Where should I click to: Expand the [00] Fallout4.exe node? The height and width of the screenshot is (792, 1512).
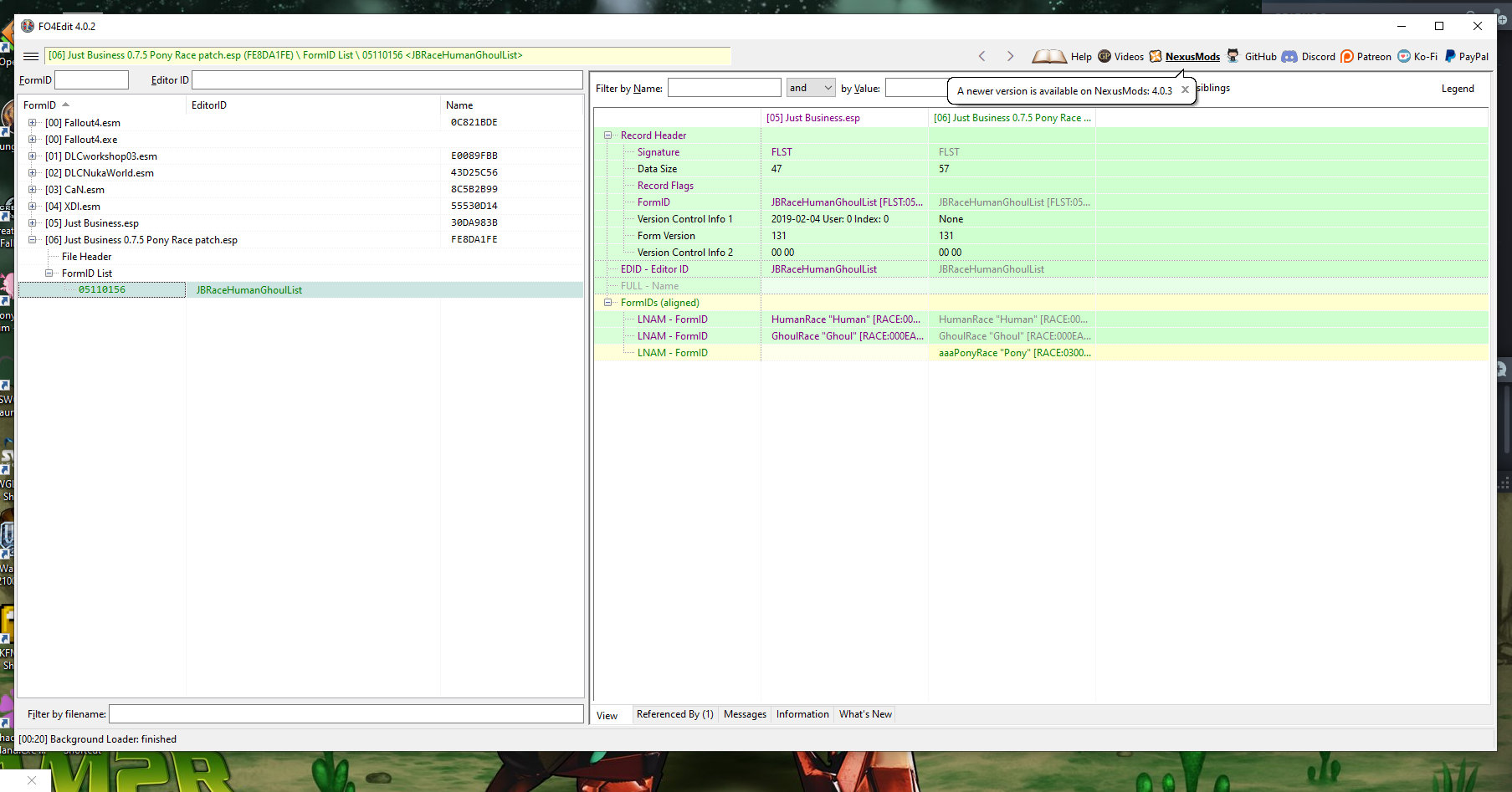pos(33,139)
